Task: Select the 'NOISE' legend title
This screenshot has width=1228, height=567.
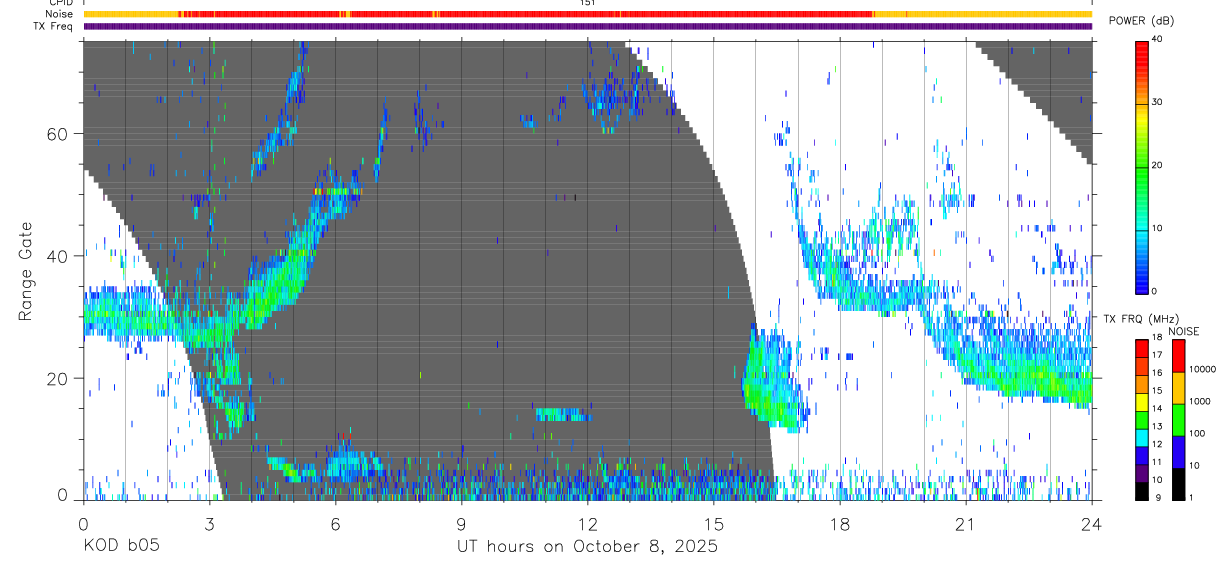Action: (1183, 331)
